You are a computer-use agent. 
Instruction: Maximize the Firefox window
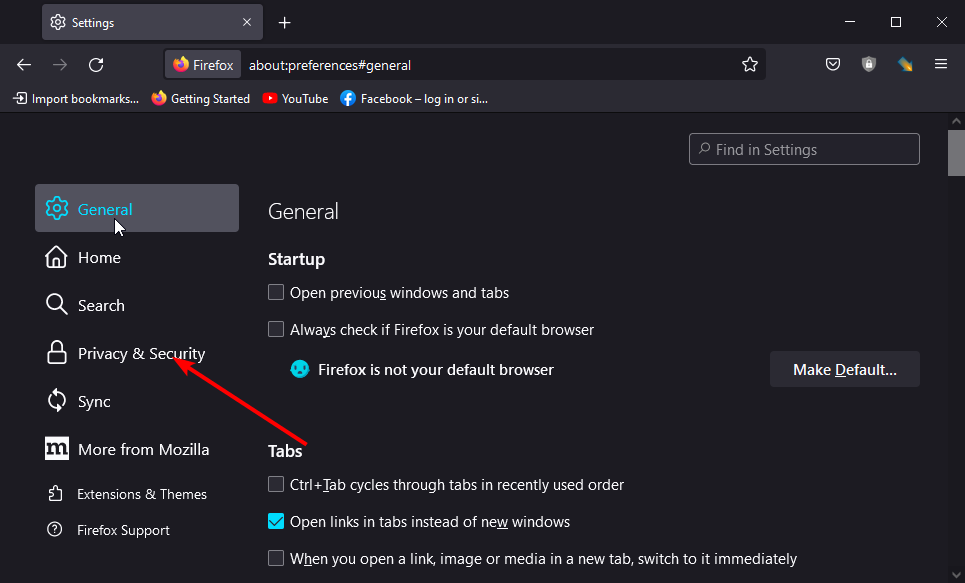tap(896, 22)
